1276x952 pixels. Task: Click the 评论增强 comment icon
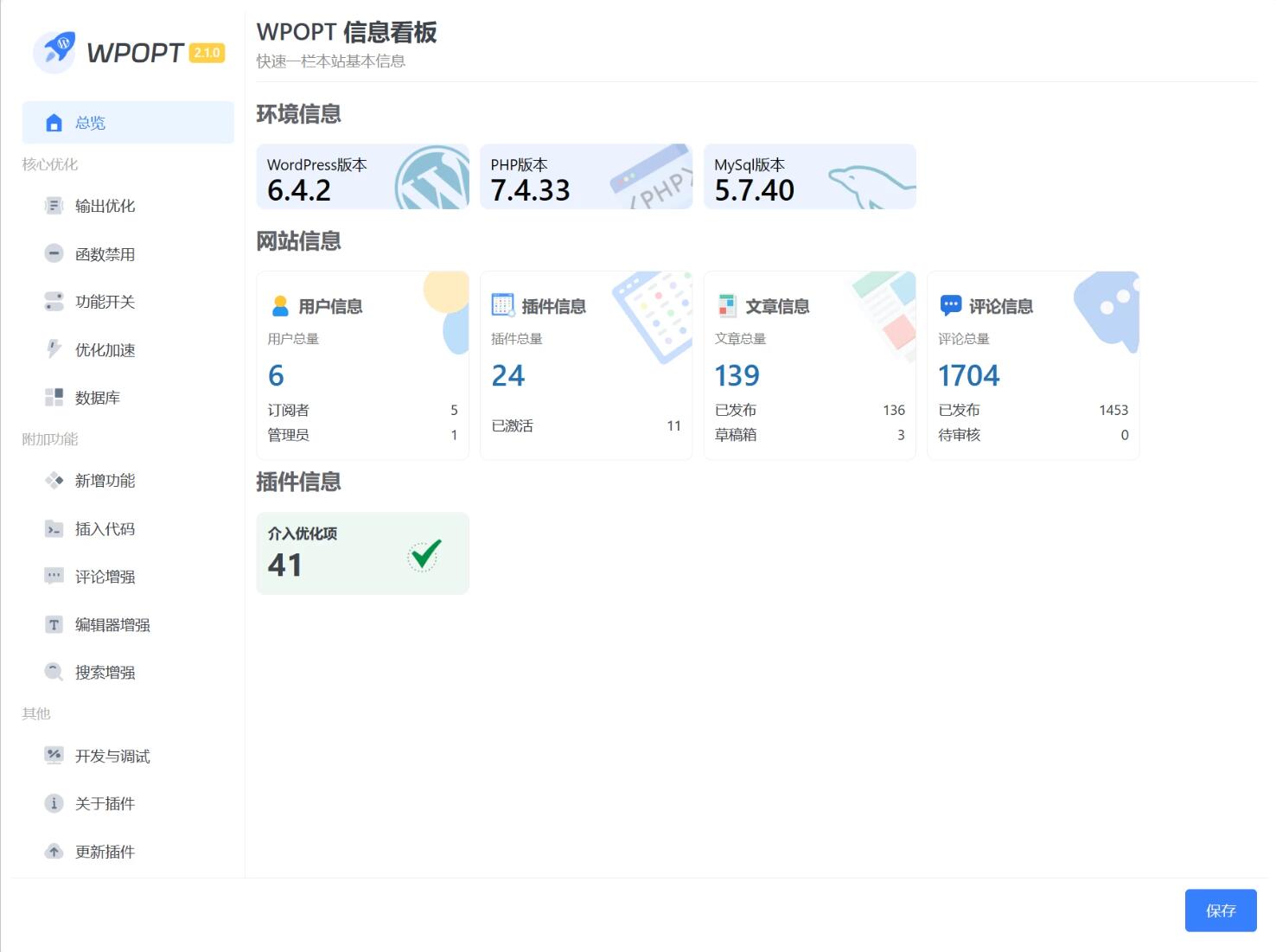click(x=54, y=576)
